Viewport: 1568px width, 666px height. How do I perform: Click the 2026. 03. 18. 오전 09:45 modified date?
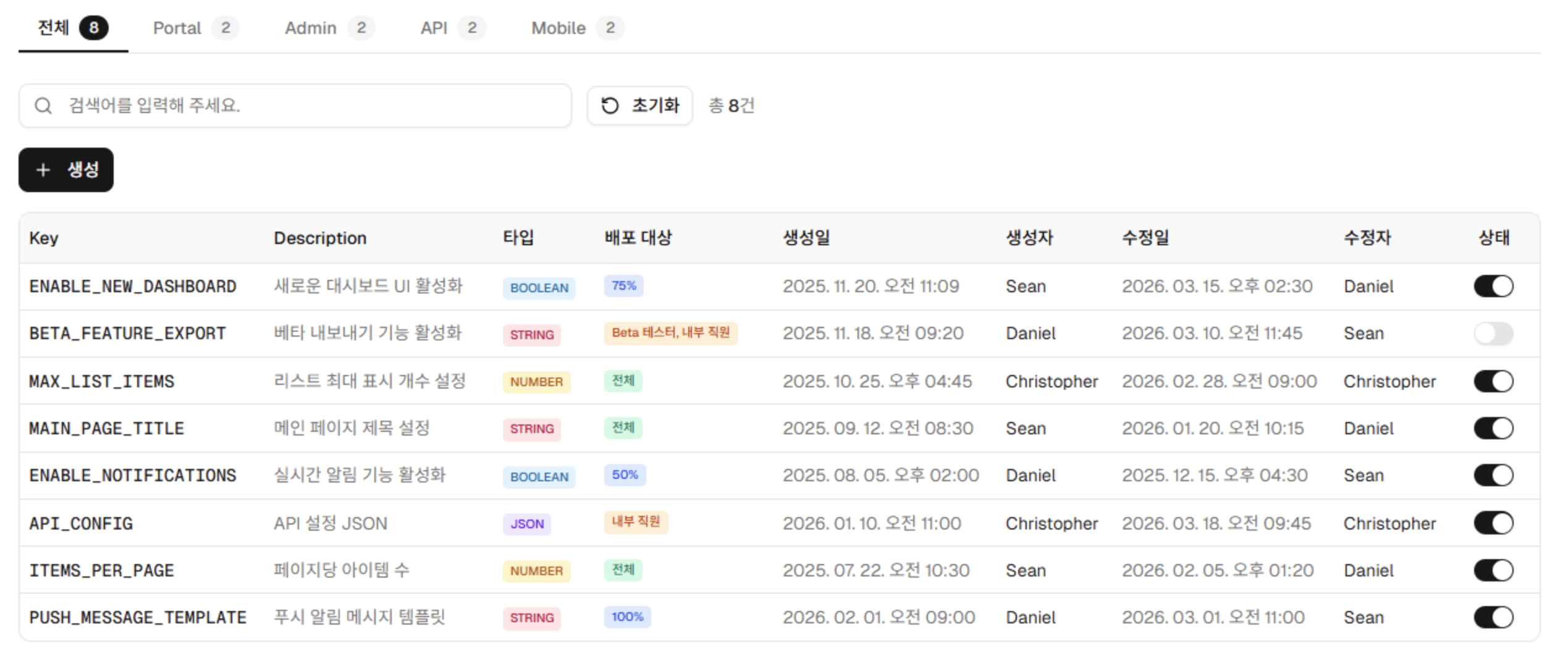pyautogui.click(x=1216, y=523)
